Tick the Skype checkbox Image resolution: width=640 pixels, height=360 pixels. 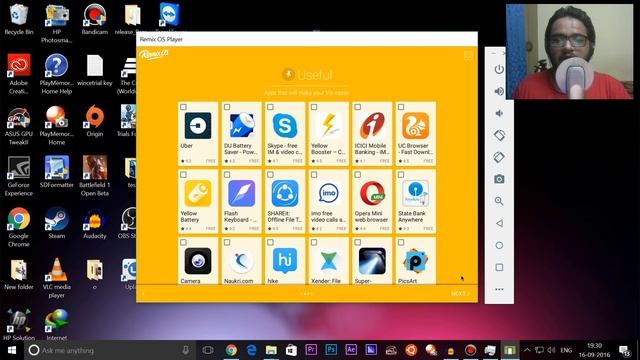point(270,107)
